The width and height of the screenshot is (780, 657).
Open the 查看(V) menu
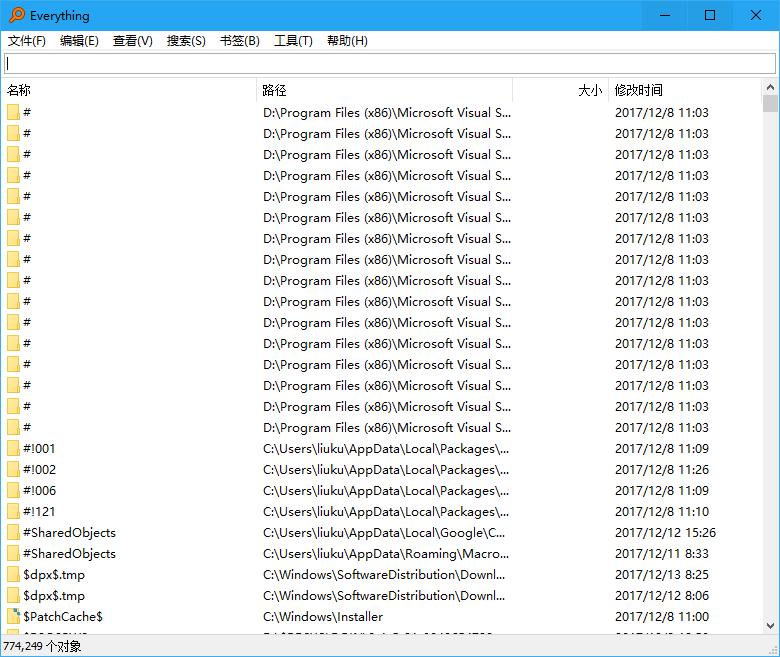point(133,41)
